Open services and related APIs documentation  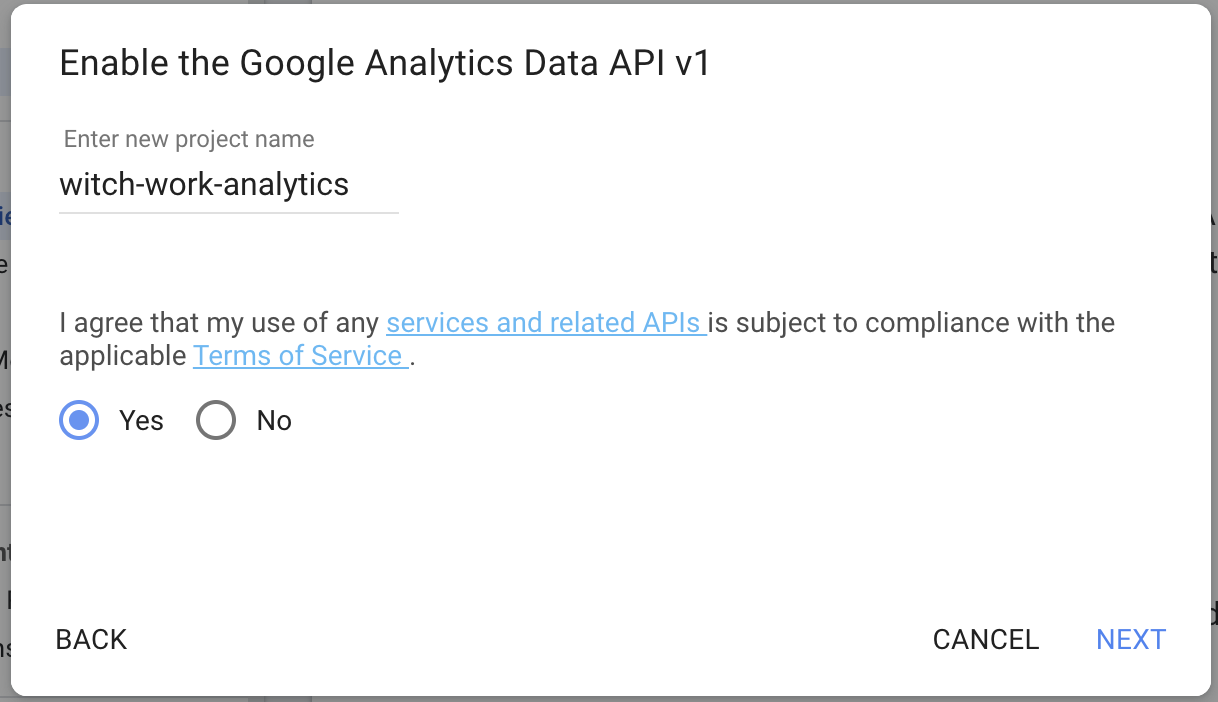[545, 322]
